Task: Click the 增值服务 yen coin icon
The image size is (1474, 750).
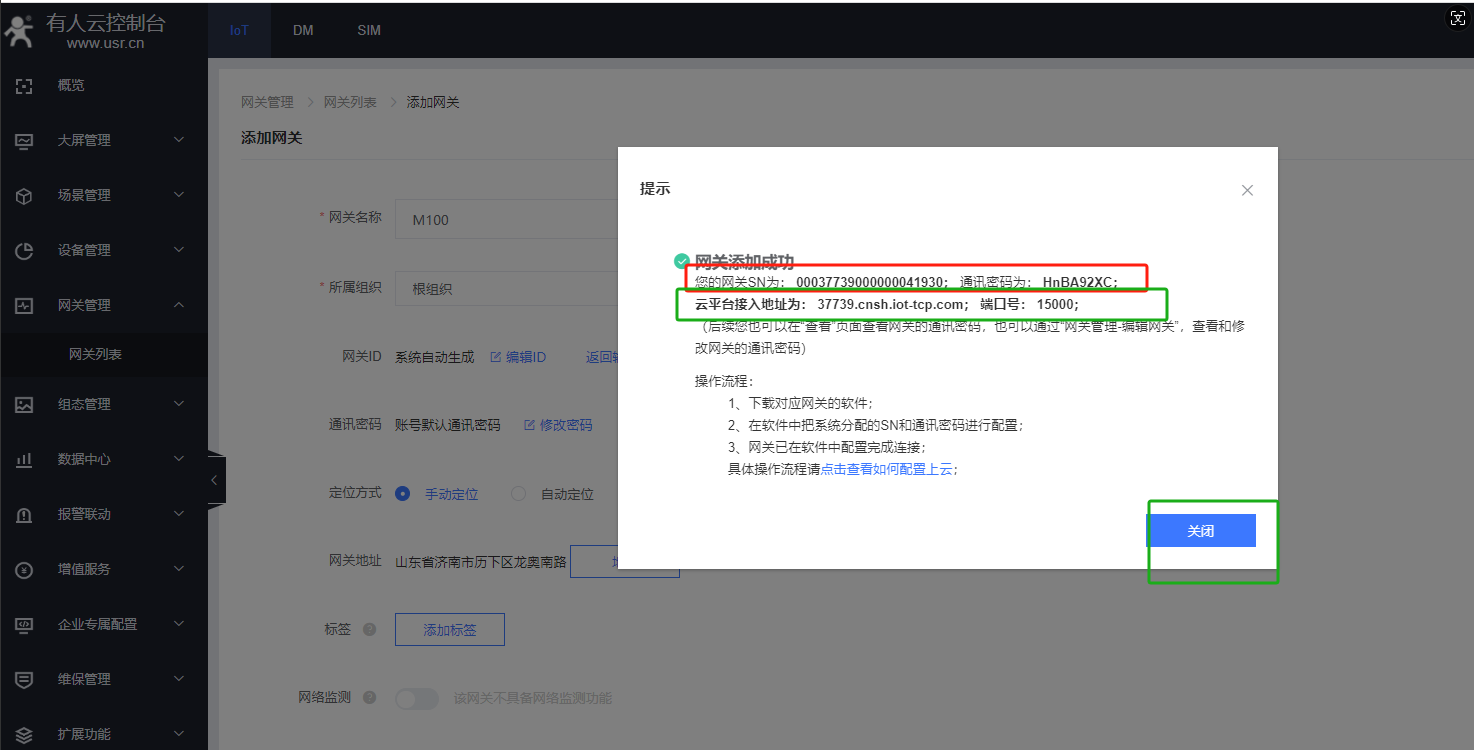Action: 25,570
